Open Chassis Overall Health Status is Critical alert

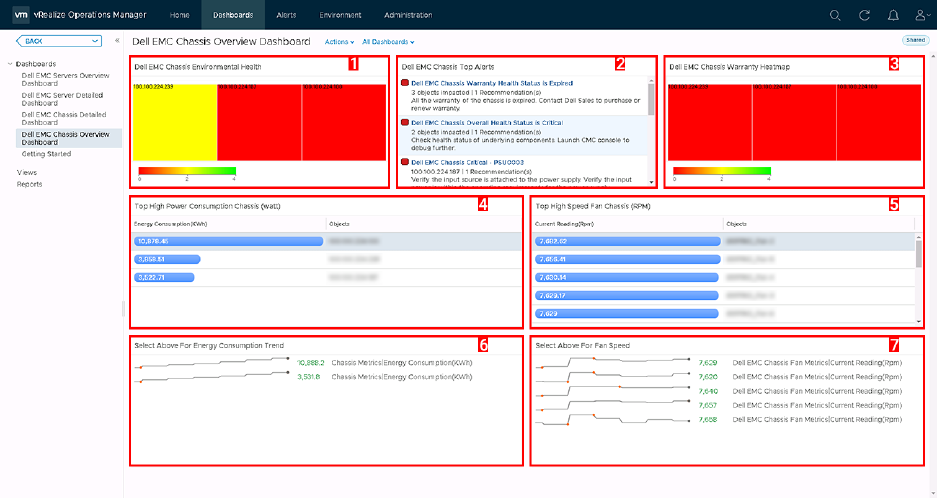point(487,123)
